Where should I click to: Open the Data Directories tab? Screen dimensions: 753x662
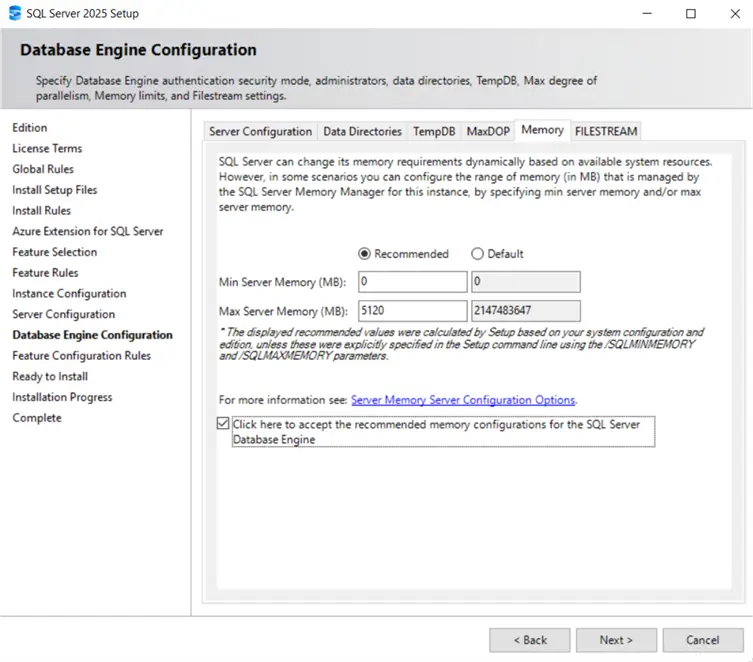tap(362, 132)
